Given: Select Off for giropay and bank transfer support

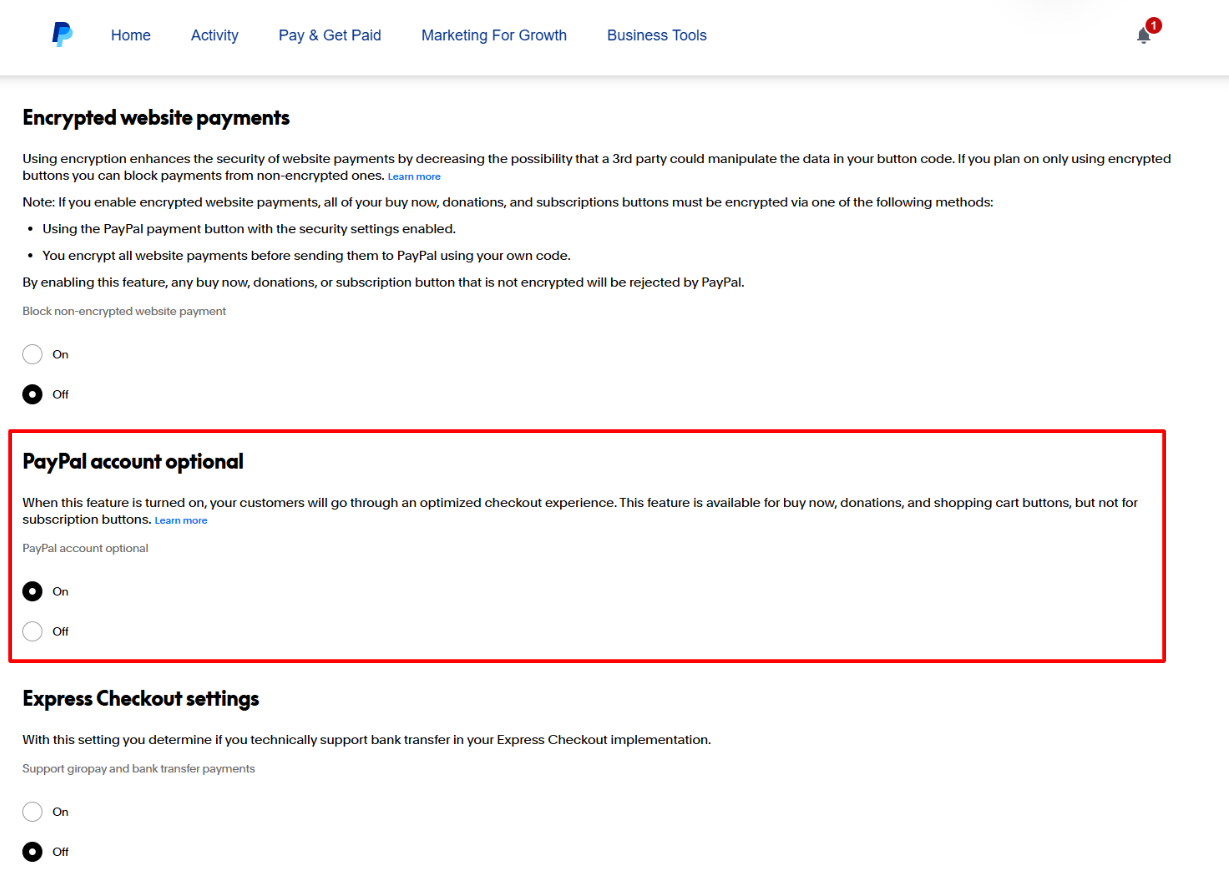Looking at the screenshot, I should [x=33, y=852].
